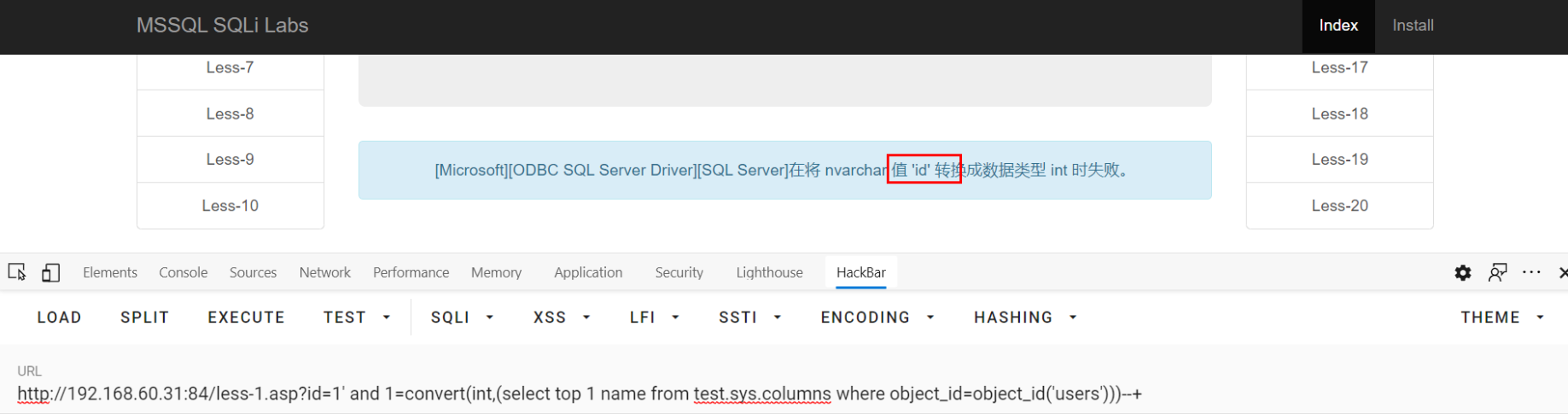Open the Less-19 lesson link
Viewport: 1568px width, 420px height.
(1340, 160)
